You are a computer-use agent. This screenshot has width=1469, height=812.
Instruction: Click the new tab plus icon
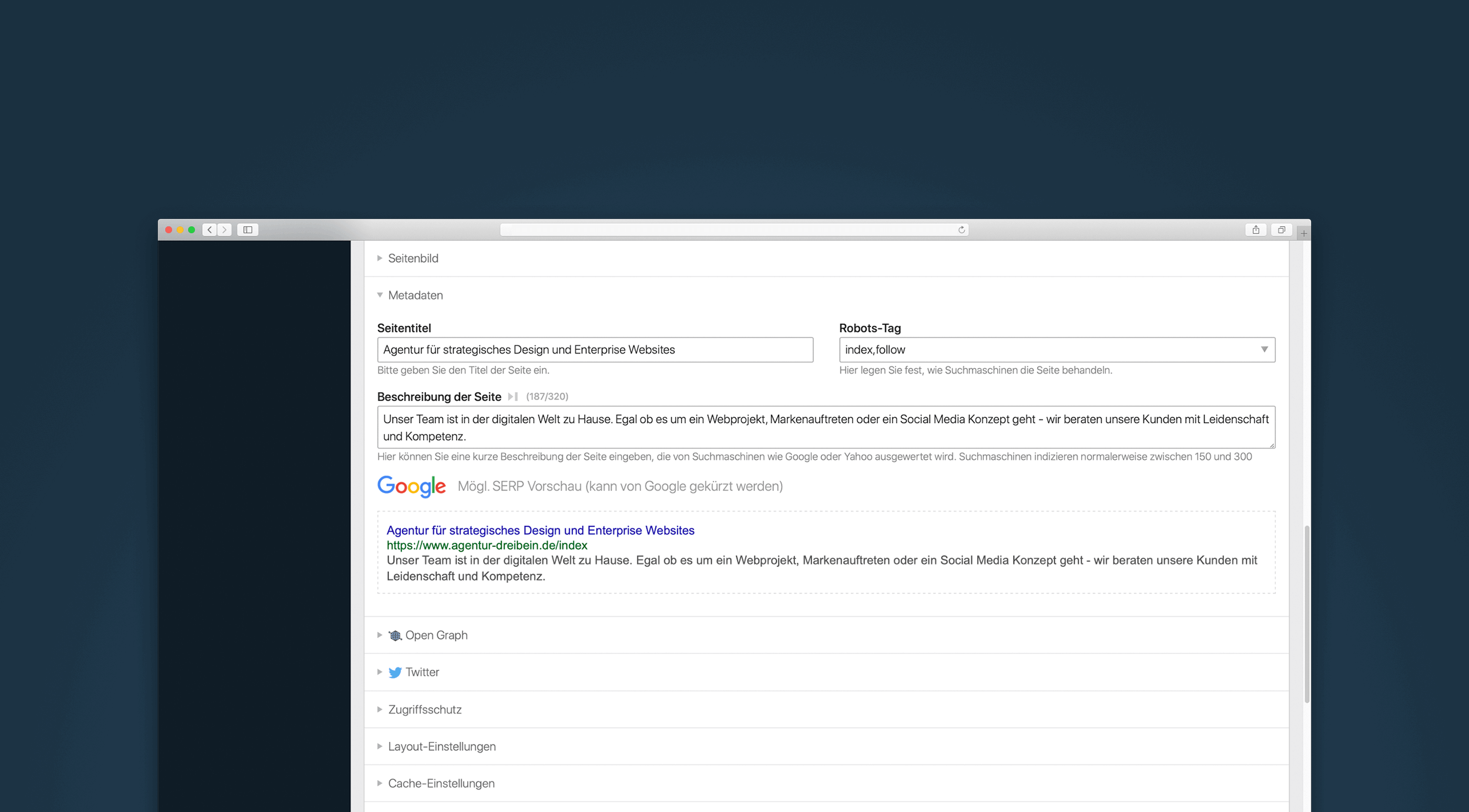1304,231
